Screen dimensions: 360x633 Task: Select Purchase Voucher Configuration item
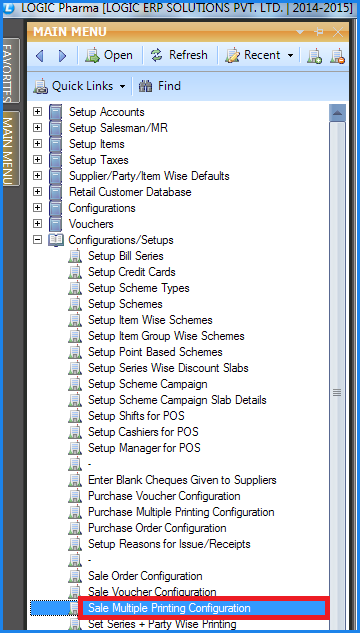[x=164, y=496]
